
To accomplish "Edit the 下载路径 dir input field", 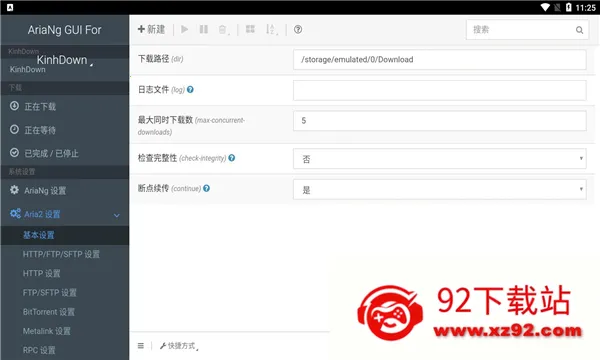I will 440,59.
